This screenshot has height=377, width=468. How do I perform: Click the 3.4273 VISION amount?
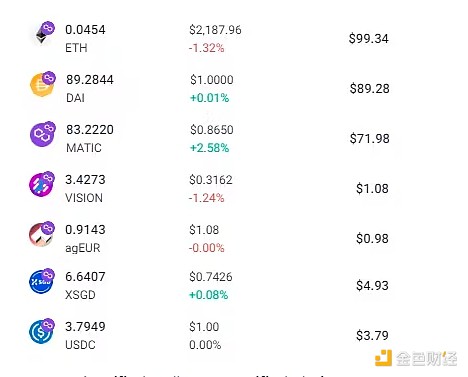coord(85,180)
